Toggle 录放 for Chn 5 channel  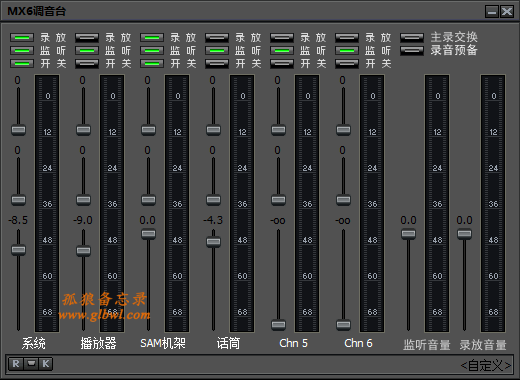click(282, 37)
